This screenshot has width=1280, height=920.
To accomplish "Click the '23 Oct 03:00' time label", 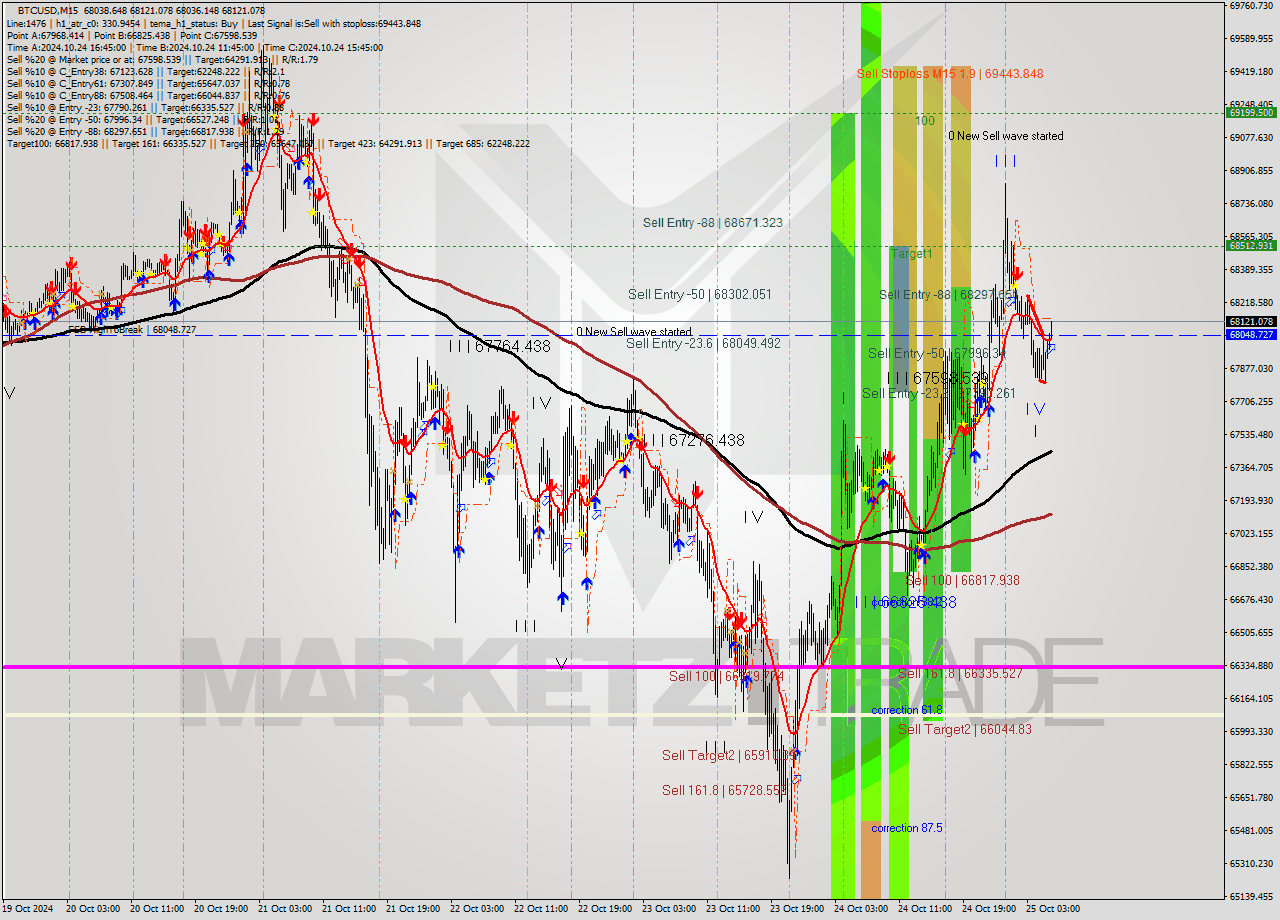I will (x=668, y=910).
